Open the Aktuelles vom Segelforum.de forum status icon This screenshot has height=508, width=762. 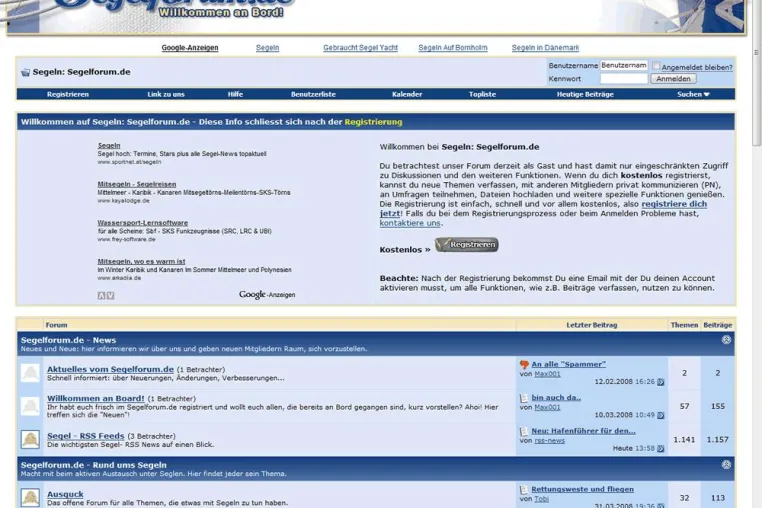(x=30, y=373)
